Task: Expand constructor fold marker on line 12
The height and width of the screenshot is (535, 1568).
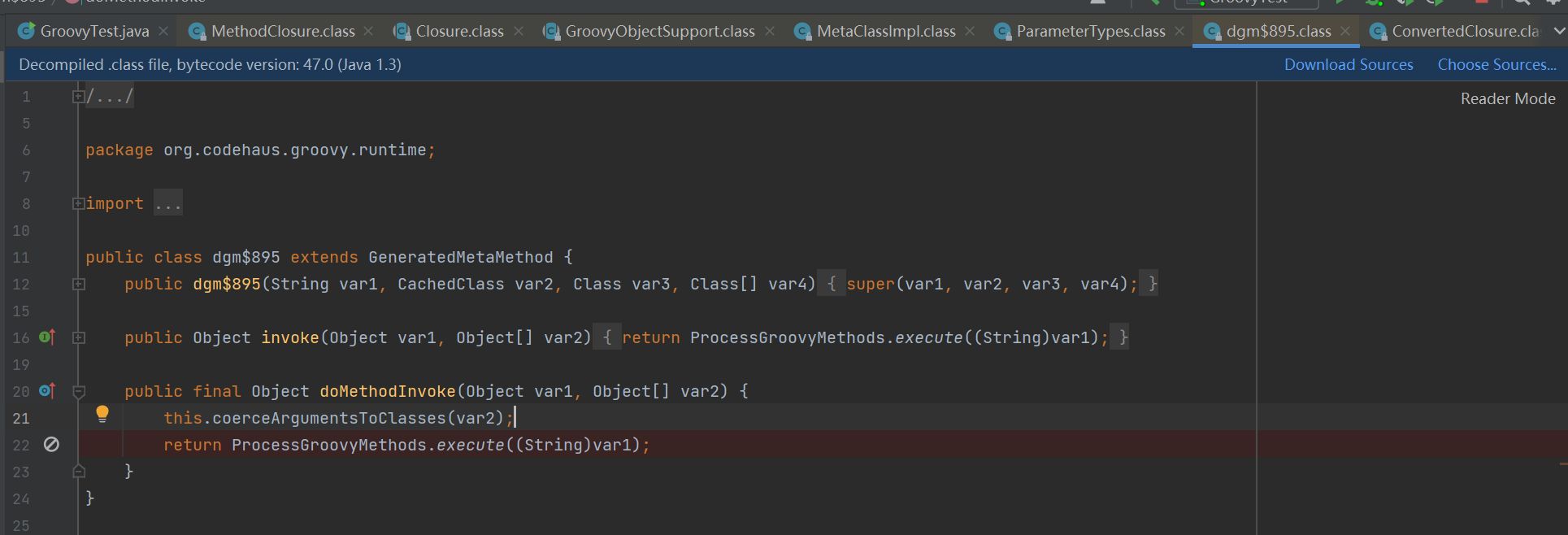Action: 79,285
